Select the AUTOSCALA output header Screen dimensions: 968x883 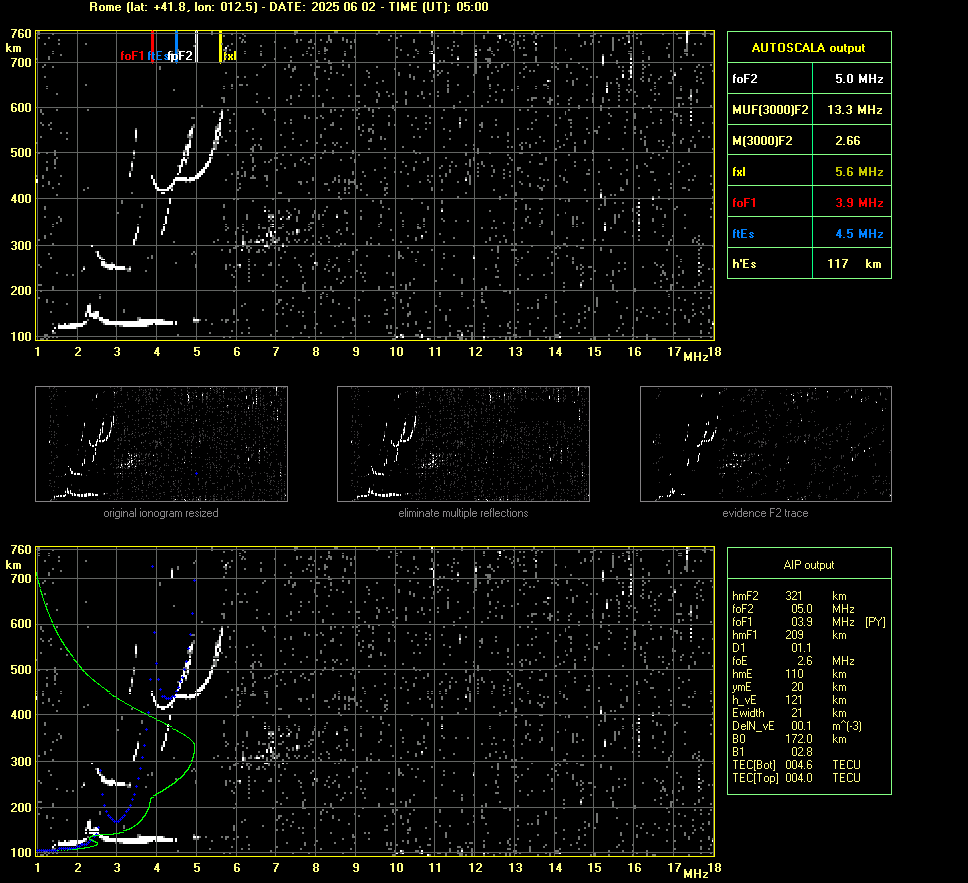(809, 48)
